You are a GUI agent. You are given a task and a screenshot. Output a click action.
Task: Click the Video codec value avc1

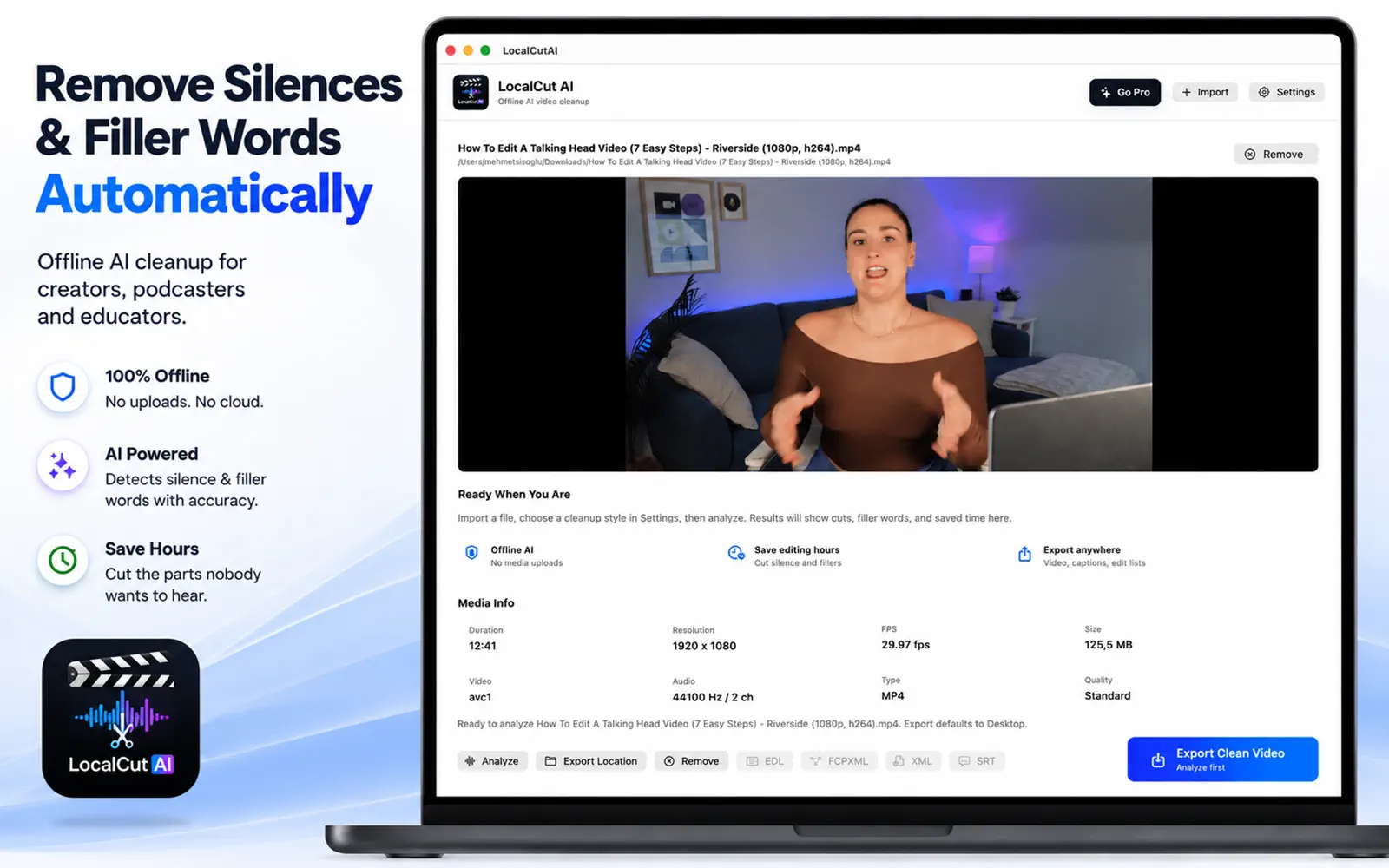(x=480, y=697)
